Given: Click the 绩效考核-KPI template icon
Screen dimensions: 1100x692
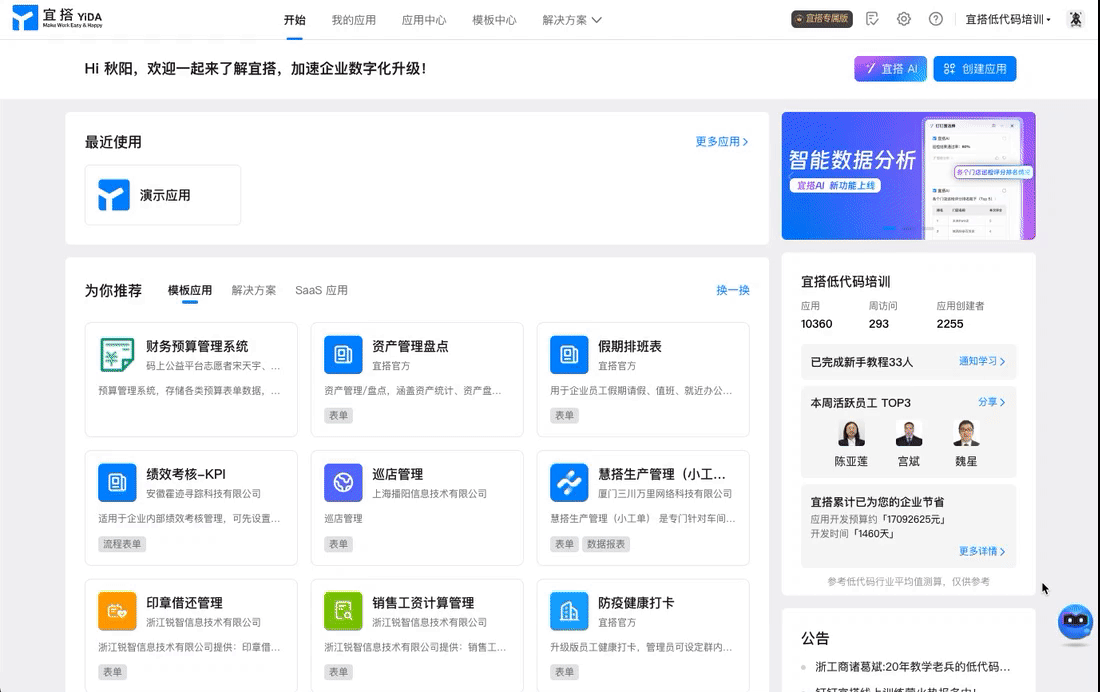Looking at the screenshot, I should click(117, 482).
